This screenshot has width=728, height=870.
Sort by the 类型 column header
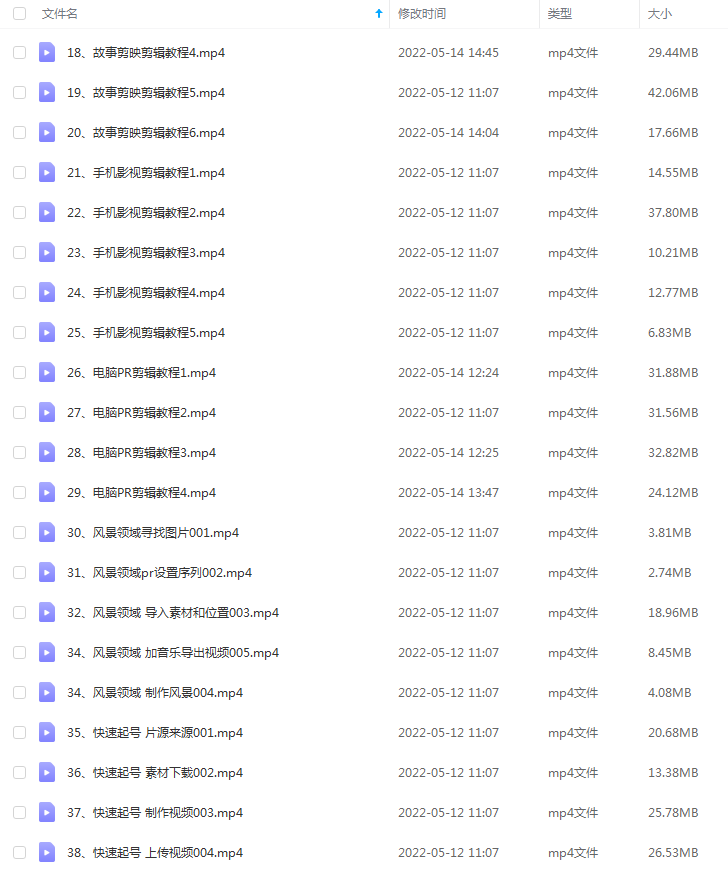coord(559,13)
